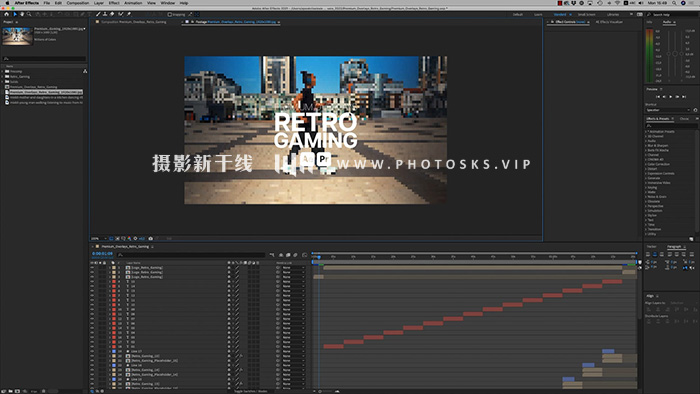Image resolution: width=700 pixels, height=394 pixels.
Task: Click the snapshot camera icon below viewer
Action: 150,239
